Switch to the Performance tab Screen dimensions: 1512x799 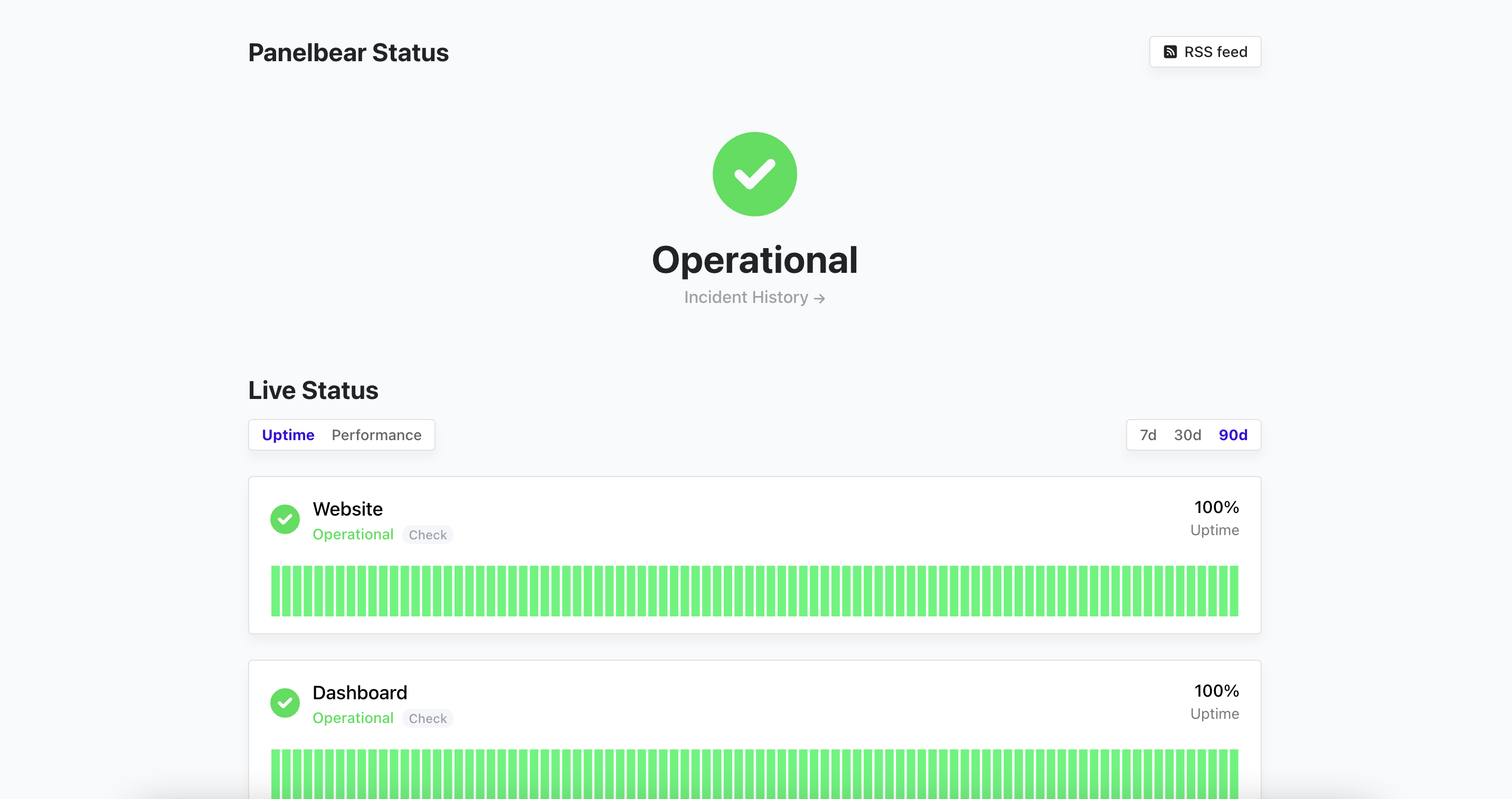coord(376,435)
